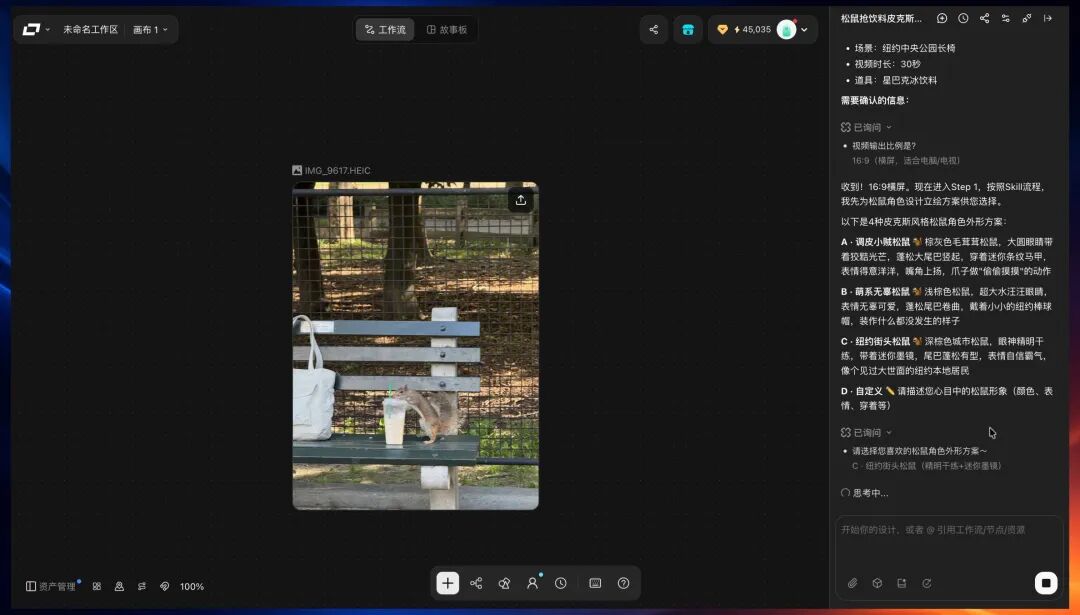Click the export icon on the squirrel image
Viewport: 1080px width, 615px height.
[521, 200]
